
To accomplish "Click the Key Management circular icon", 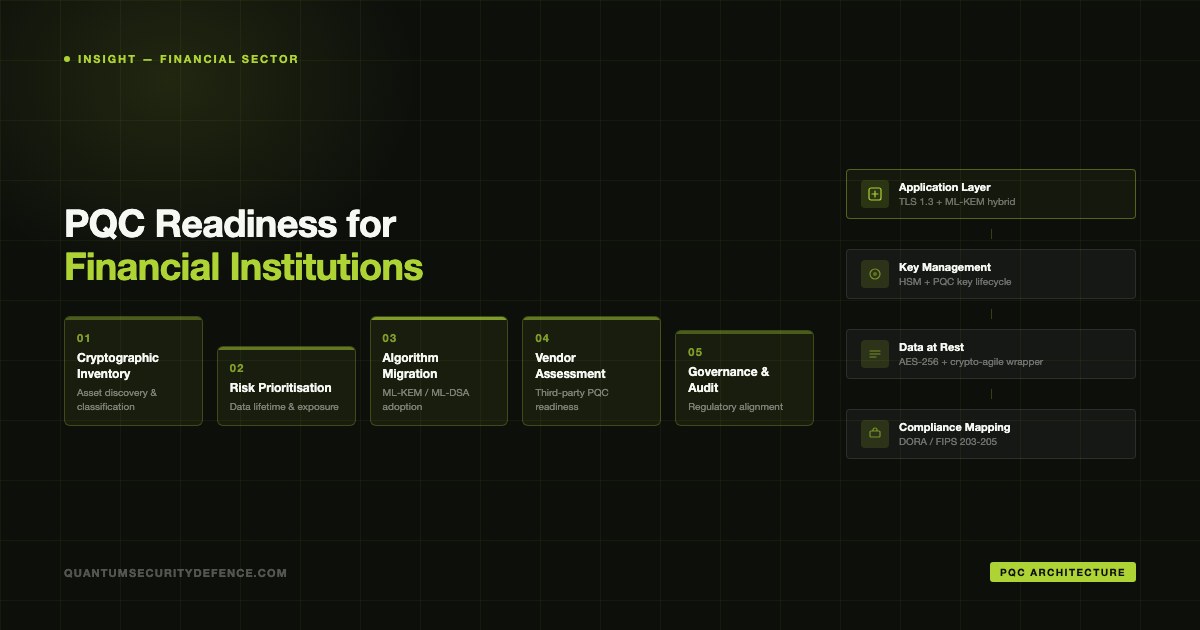I will [x=875, y=274].
